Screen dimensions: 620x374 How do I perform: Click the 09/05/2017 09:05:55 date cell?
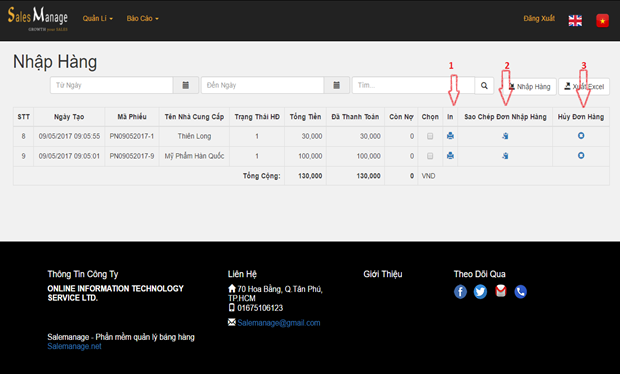click(69, 136)
